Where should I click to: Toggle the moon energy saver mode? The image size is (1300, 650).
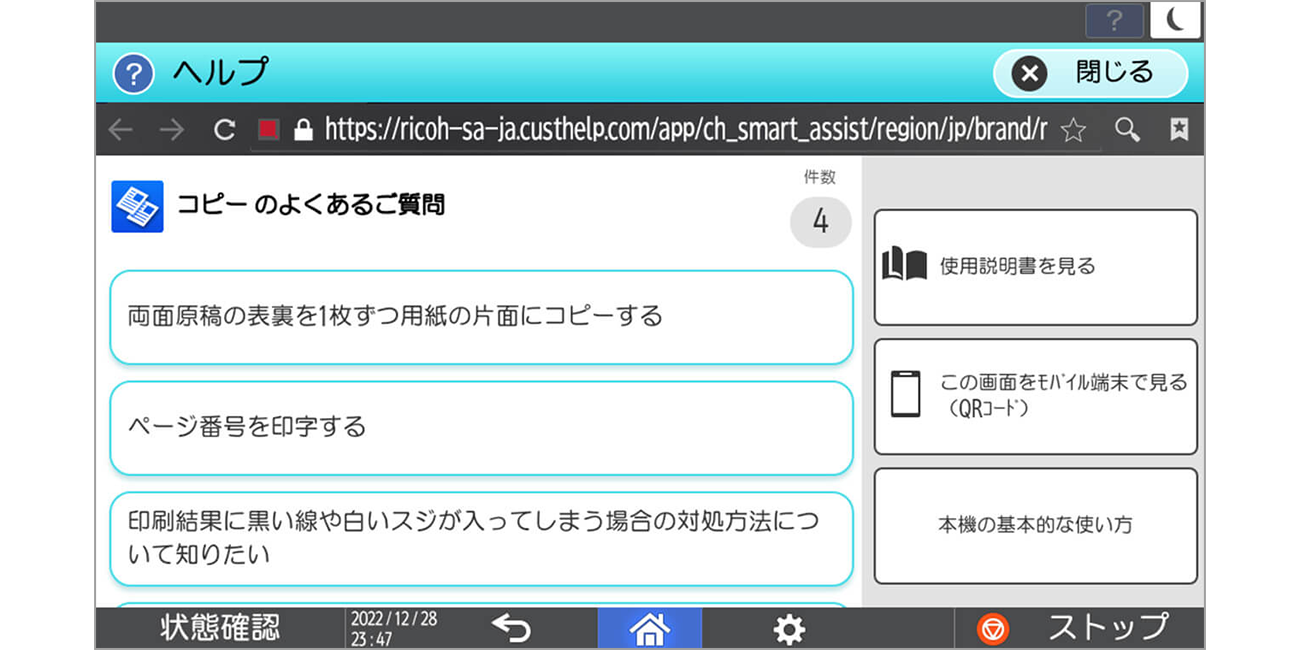(x=1175, y=20)
